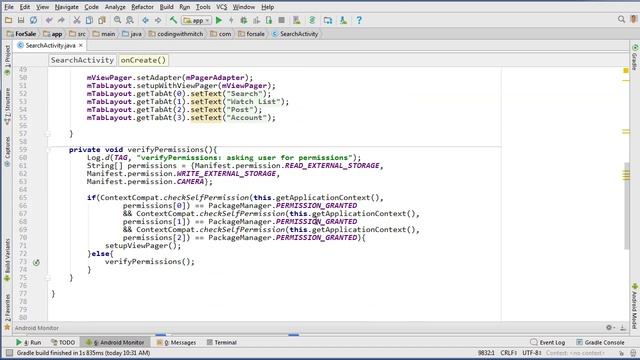Open the SDK Manager download icon
The height and width of the screenshot is (360, 640).
click(x=343, y=20)
